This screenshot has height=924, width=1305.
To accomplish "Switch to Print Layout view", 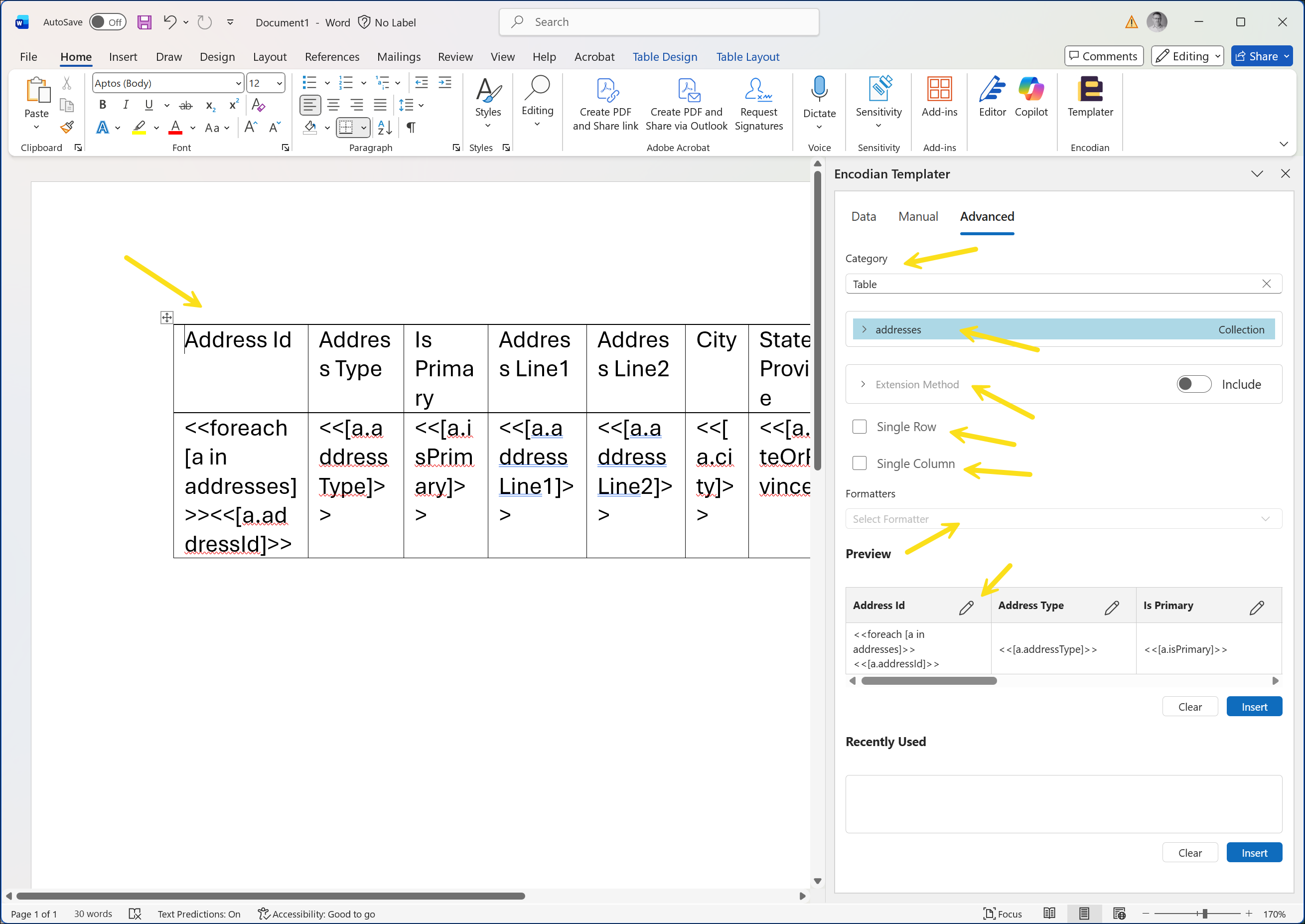I will pyautogui.click(x=1084, y=914).
